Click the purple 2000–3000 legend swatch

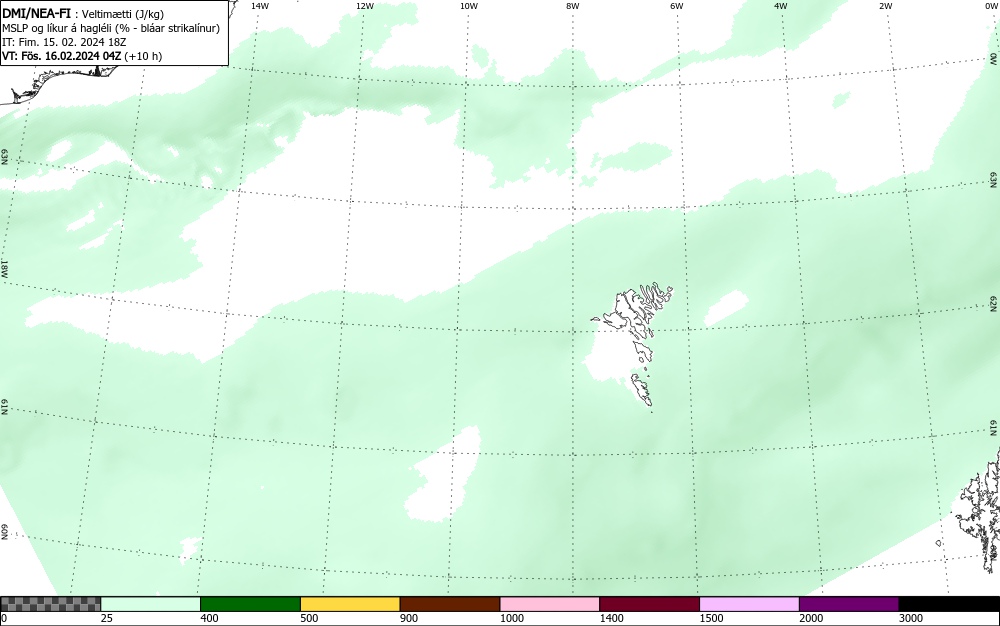click(849, 604)
